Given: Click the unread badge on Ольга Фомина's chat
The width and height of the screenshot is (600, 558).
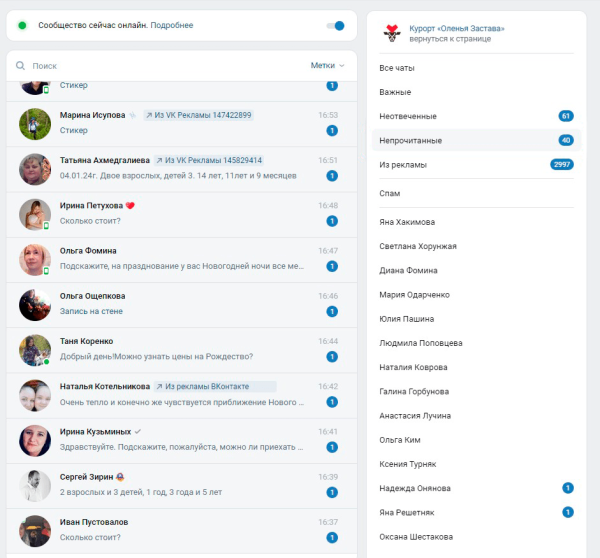Looking at the screenshot, I should point(332,266).
